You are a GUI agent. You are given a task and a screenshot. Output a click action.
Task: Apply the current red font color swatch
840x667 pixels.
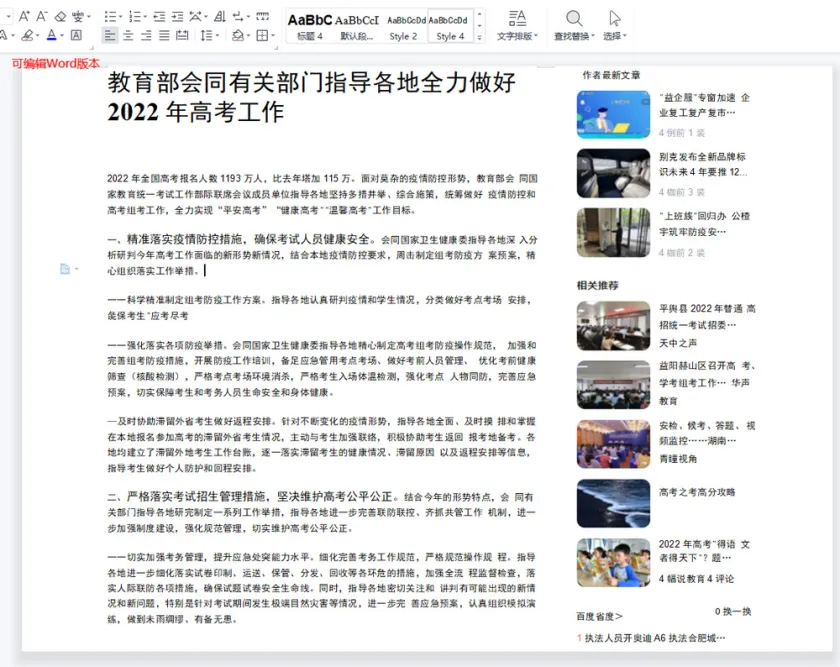pos(52,34)
